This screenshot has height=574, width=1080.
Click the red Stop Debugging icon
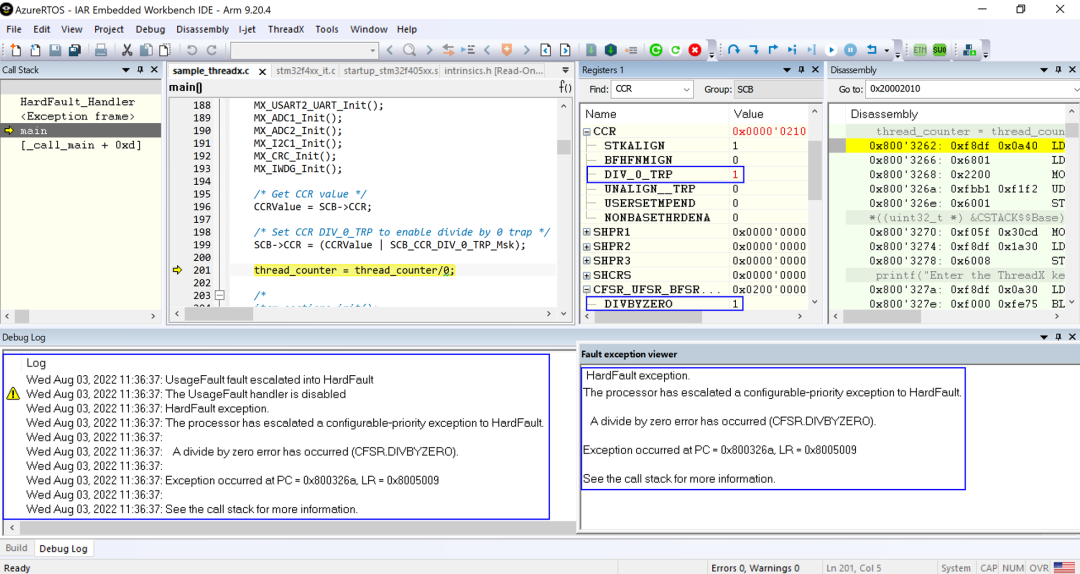[x=695, y=50]
